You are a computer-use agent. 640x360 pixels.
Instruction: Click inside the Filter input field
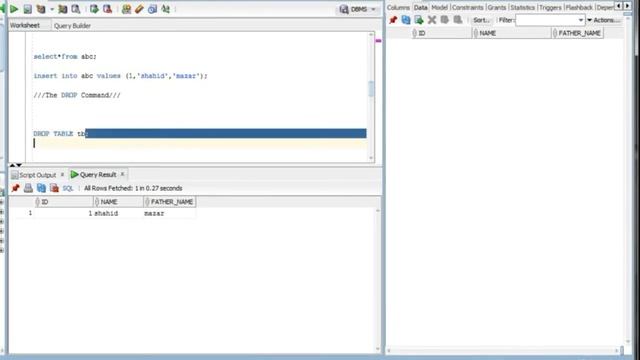tap(546, 20)
